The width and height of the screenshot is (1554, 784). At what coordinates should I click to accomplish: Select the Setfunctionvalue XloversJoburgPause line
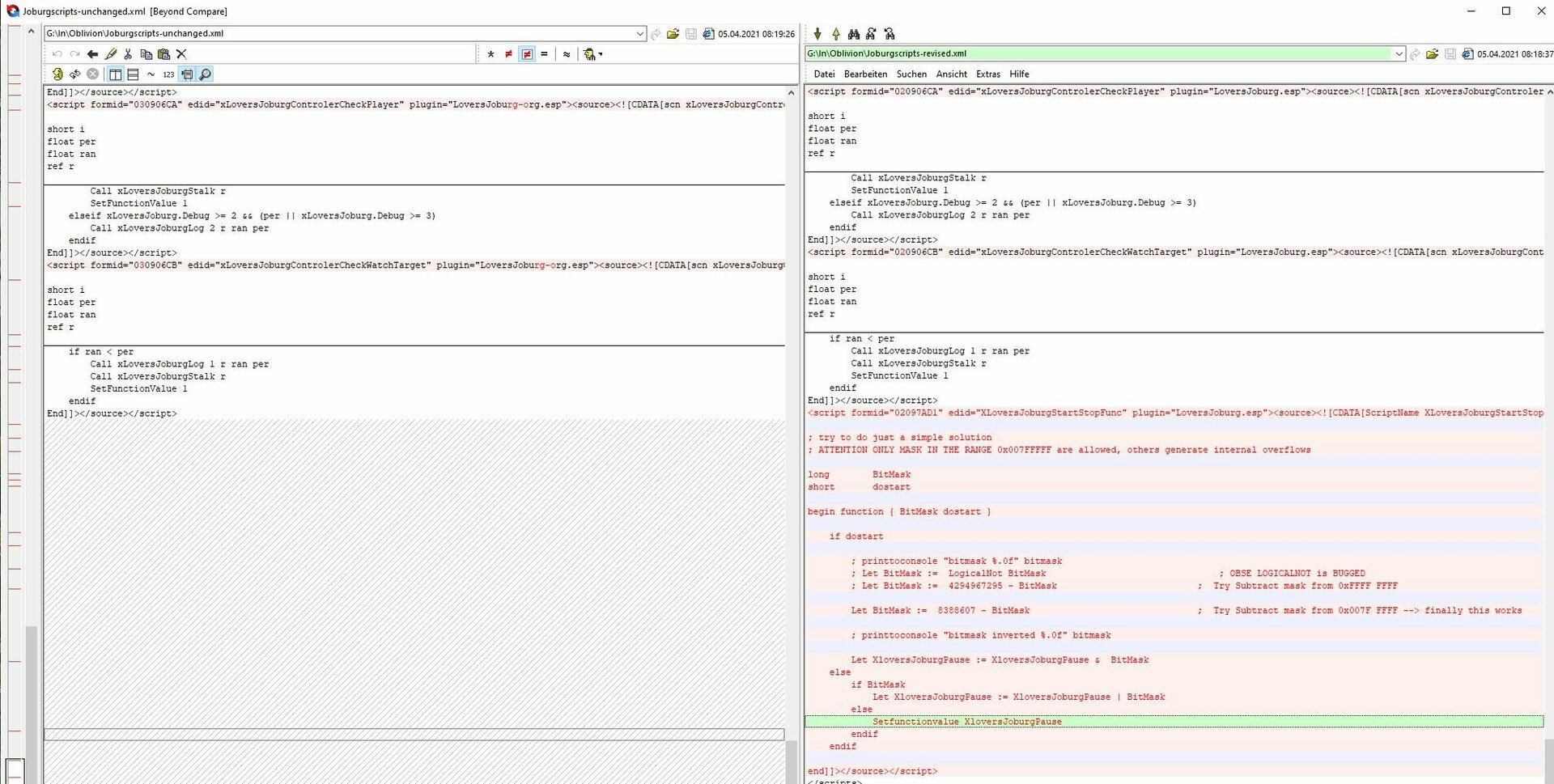pyautogui.click(x=1174, y=722)
